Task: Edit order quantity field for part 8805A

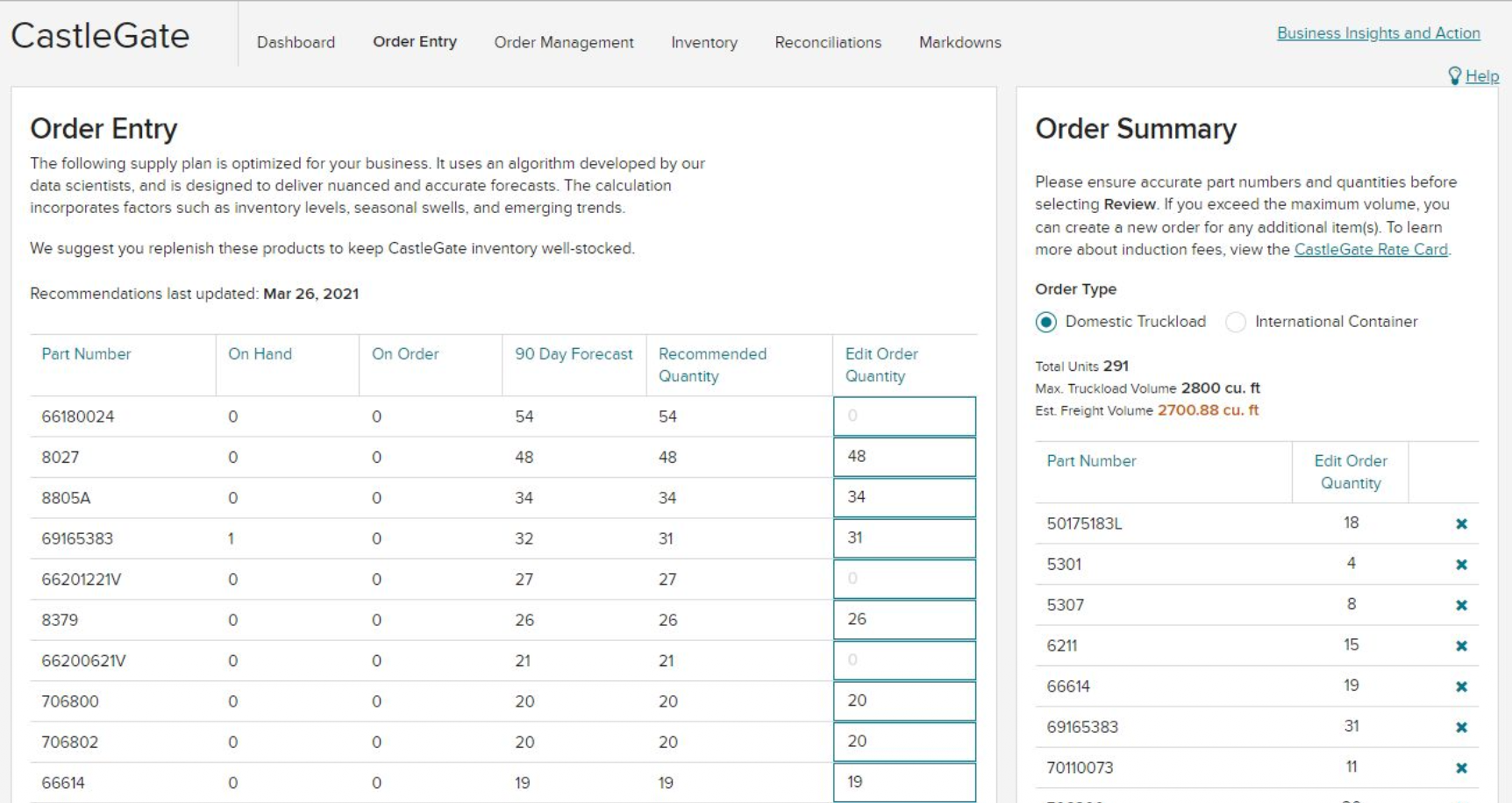Action: coord(904,497)
